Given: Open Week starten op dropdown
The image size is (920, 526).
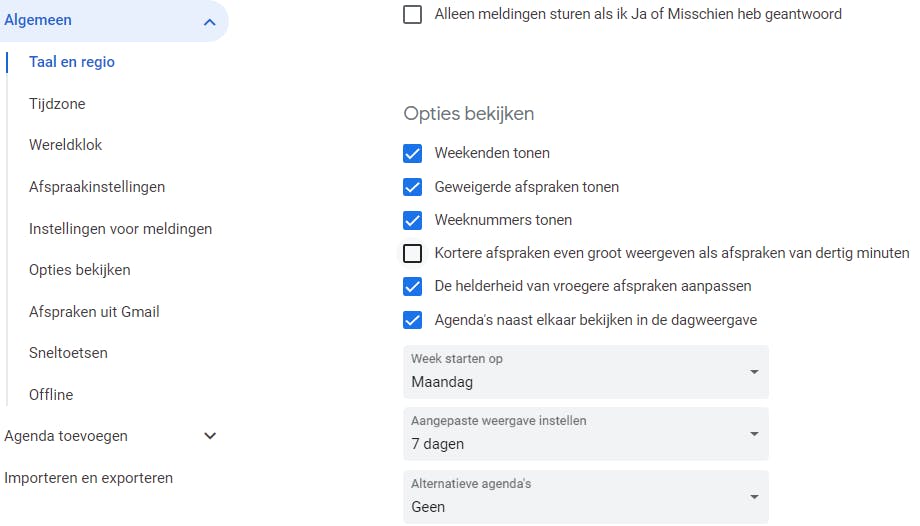Looking at the screenshot, I should click(586, 372).
